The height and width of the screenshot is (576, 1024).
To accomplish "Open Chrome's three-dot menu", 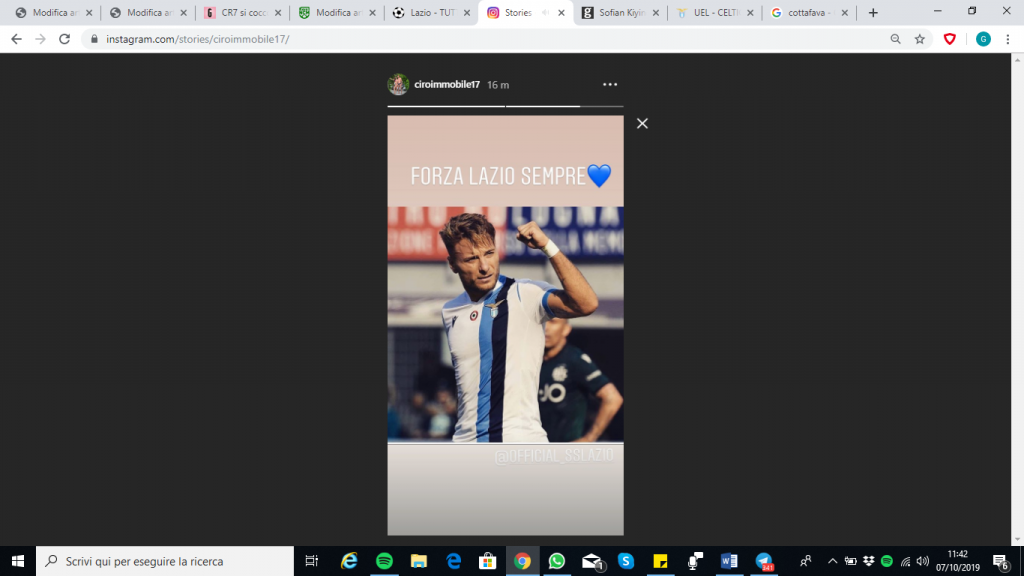I will click(1008, 40).
